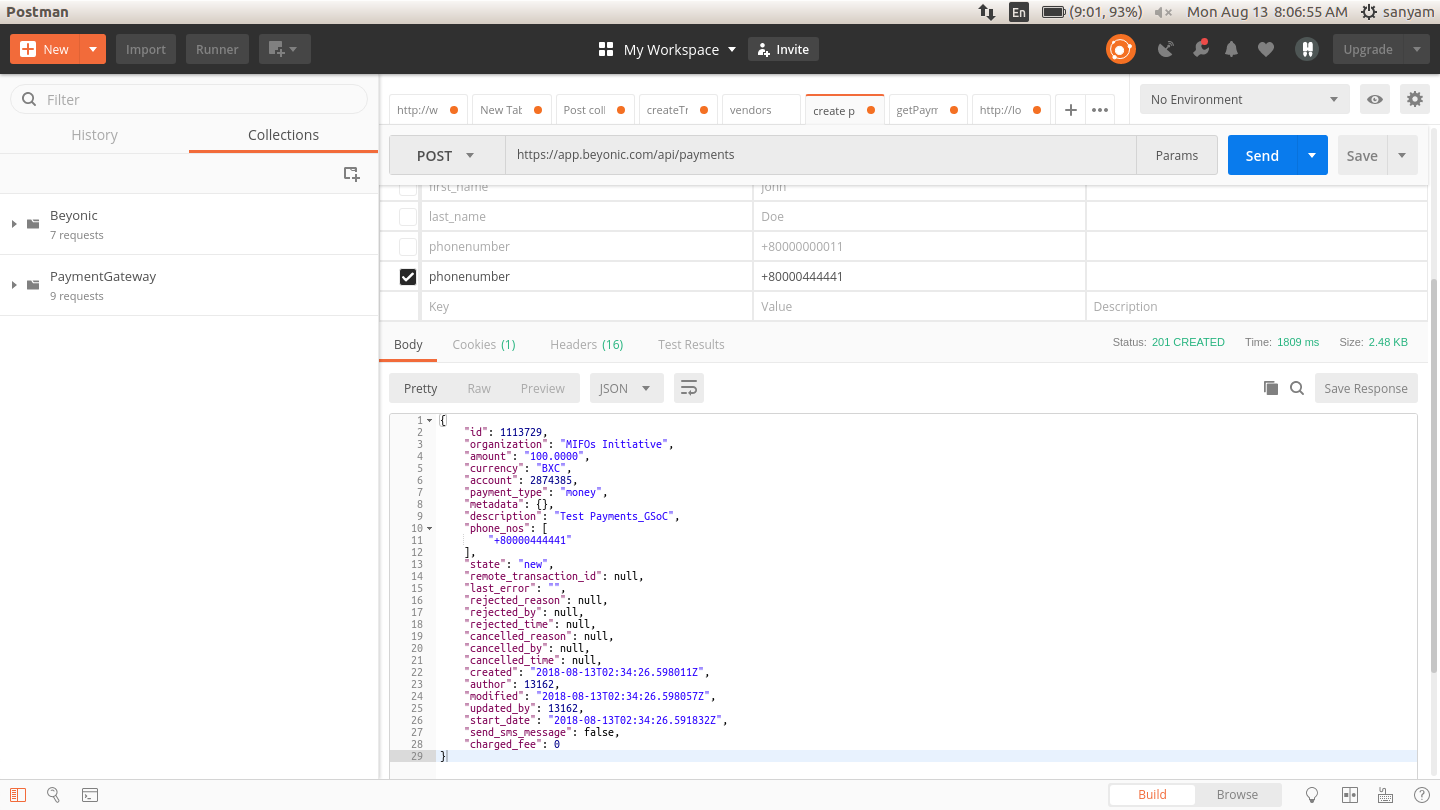The width and height of the screenshot is (1440, 810).
Task: Open the Send button dropdown arrow
Action: pyautogui.click(x=1312, y=155)
